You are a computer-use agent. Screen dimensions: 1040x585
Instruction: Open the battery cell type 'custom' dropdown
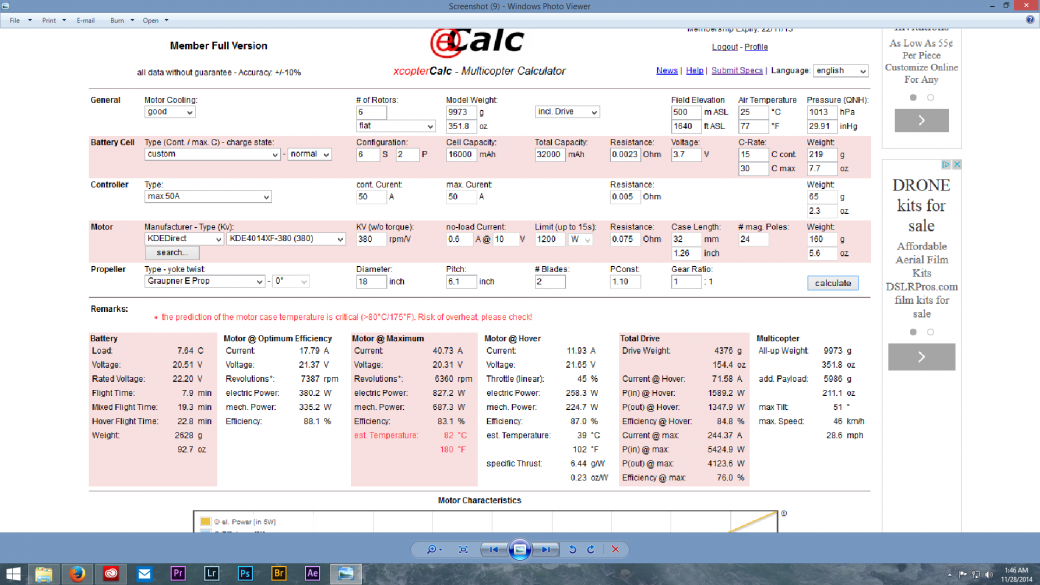212,155
